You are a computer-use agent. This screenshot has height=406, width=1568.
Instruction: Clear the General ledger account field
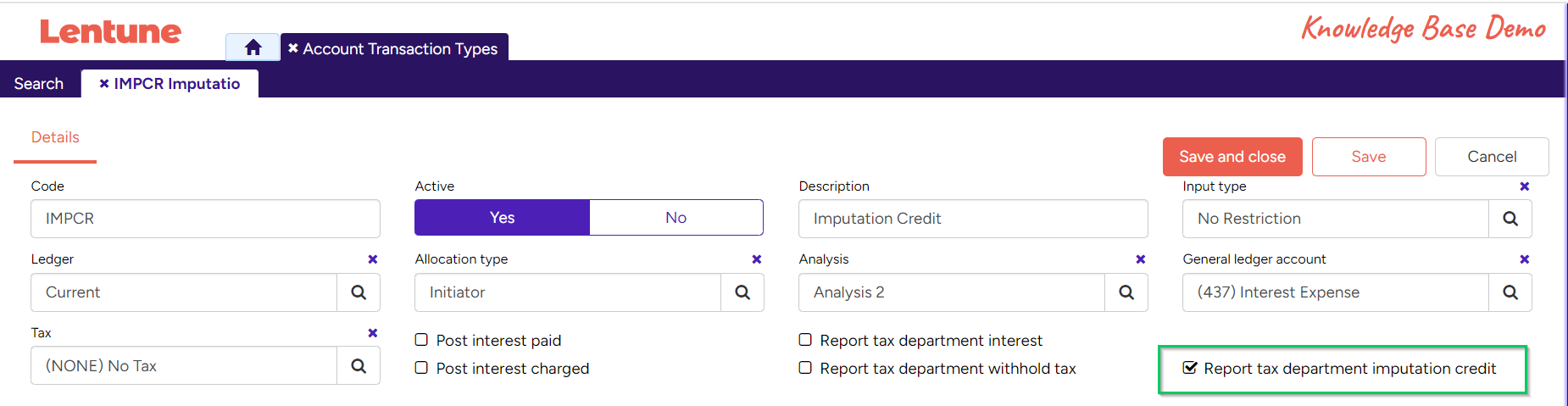(x=1524, y=259)
